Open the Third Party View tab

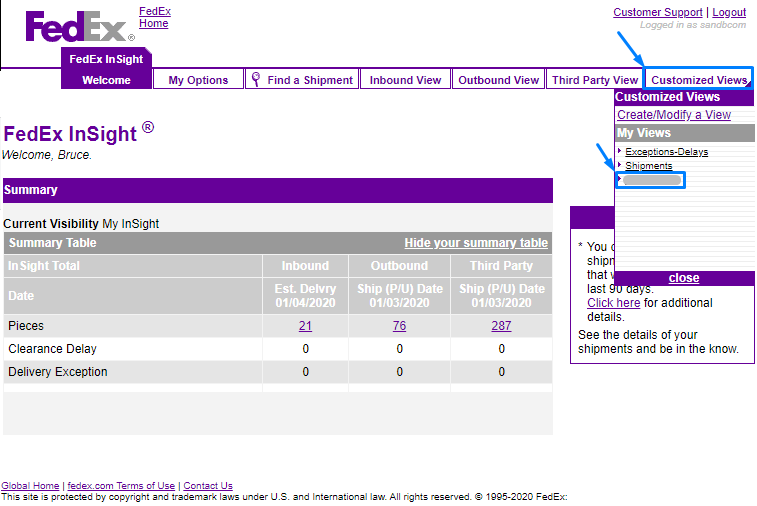(595, 80)
